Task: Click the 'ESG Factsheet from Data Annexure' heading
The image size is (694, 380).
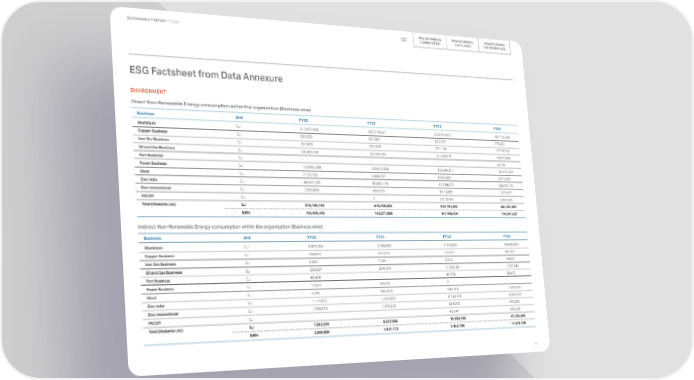Action: pos(206,74)
